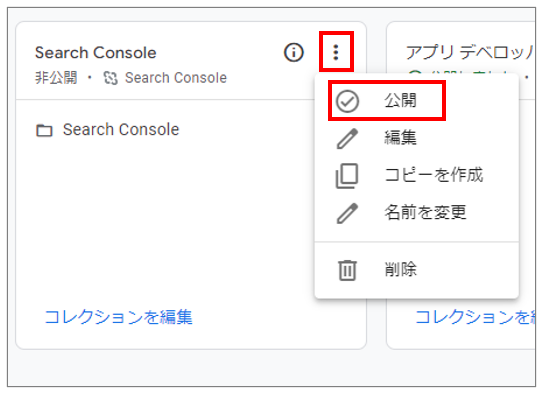The height and width of the screenshot is (396, 545).
Task: Click the link icon beside the Search Console subtitle
Action: 111,78
